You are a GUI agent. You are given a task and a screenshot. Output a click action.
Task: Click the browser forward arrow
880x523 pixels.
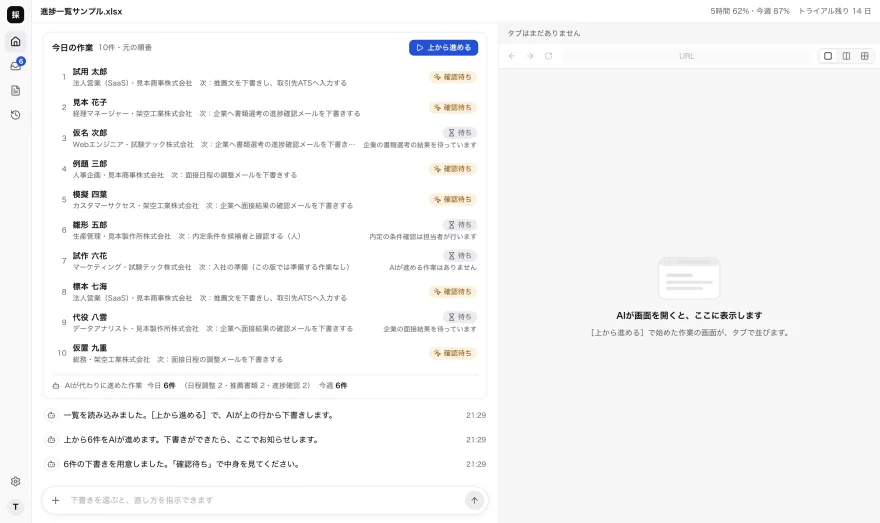tap(530, 56)
